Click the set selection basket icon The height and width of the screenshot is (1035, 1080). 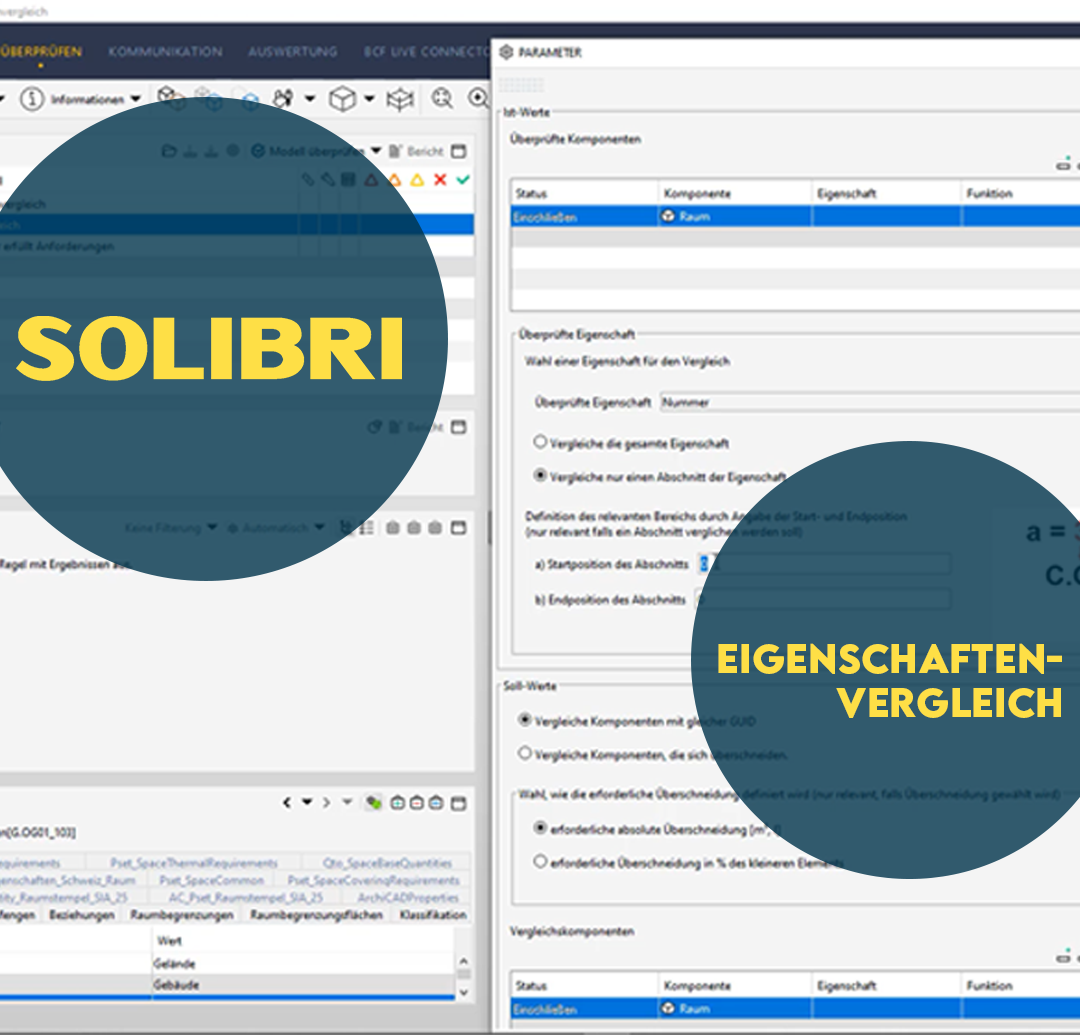point(436,802)
